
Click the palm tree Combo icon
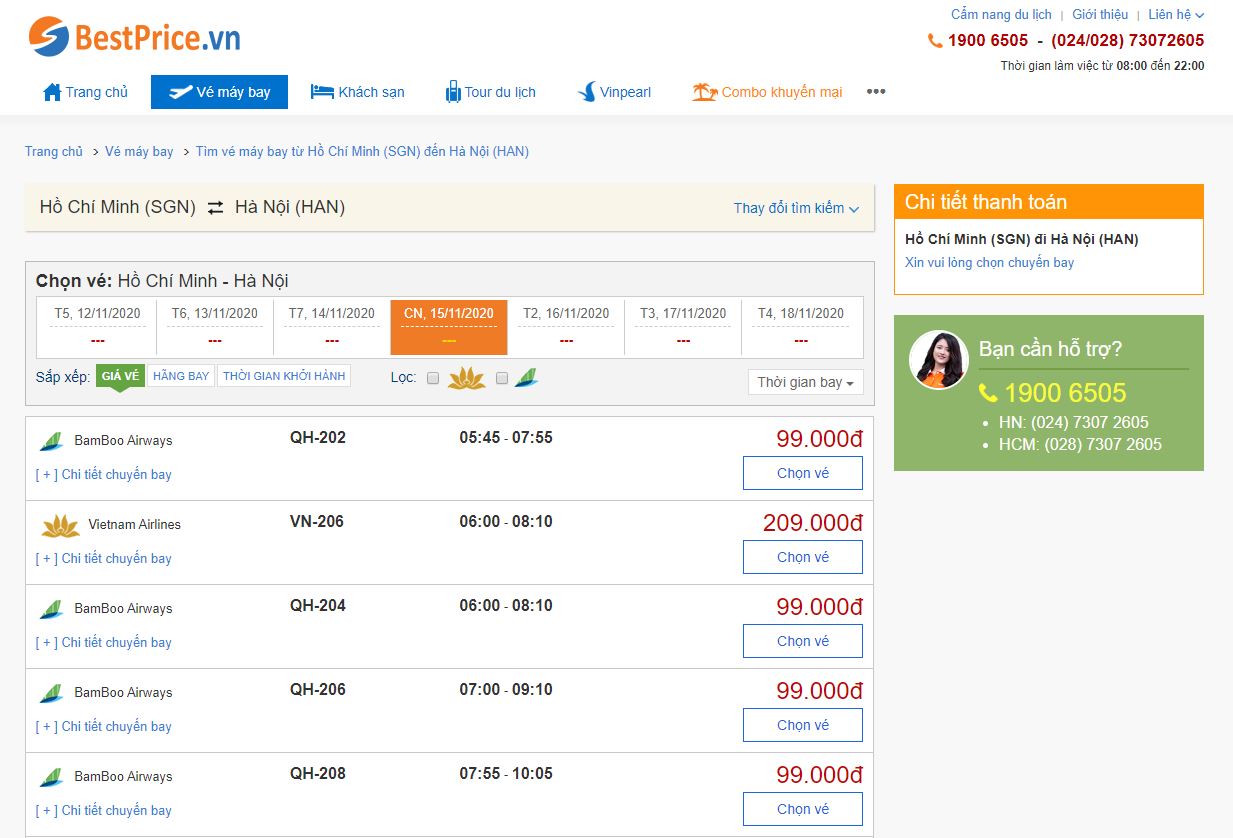(705, 92)
